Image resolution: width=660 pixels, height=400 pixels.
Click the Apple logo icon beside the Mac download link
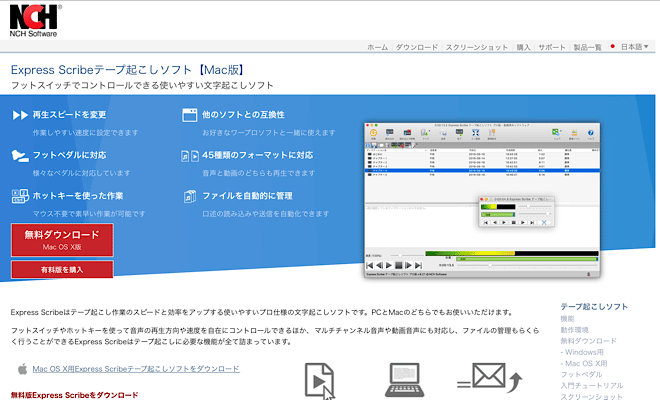22,369
